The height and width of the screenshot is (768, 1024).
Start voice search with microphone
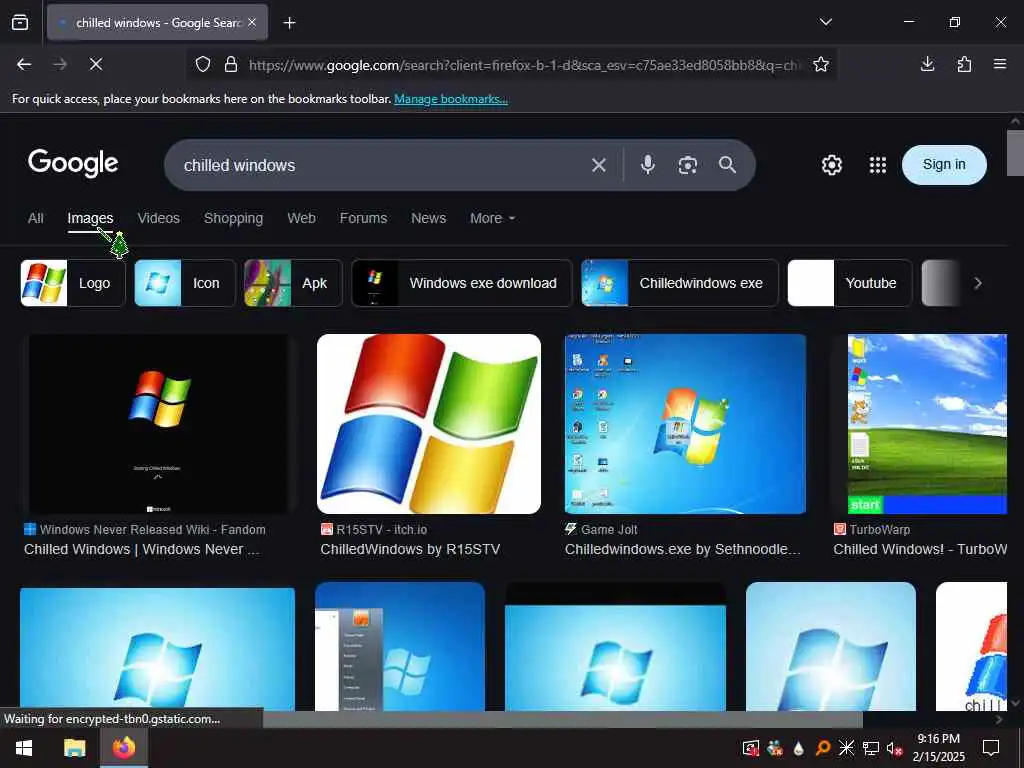pyautogui.click(x=647, y=165)
